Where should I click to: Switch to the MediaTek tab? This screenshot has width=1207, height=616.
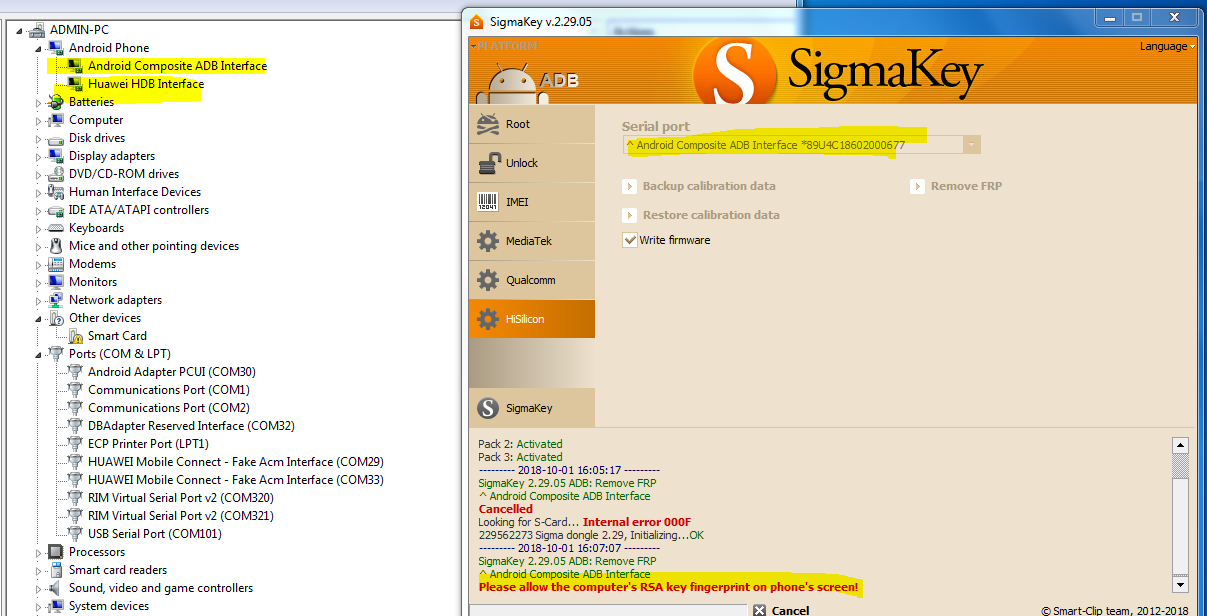click(532, 241)
